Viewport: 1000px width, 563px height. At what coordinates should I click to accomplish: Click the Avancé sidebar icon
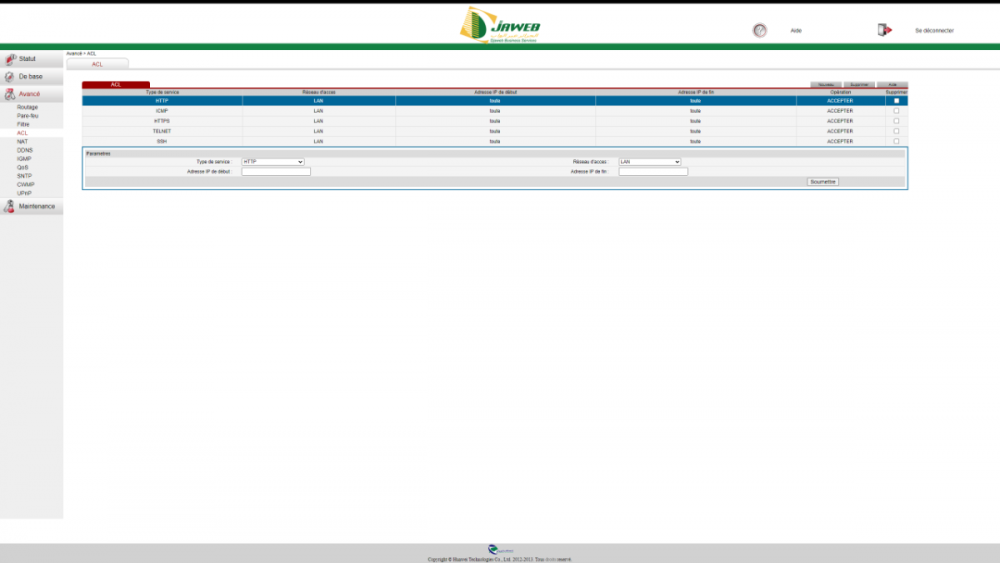pos(10,94)
